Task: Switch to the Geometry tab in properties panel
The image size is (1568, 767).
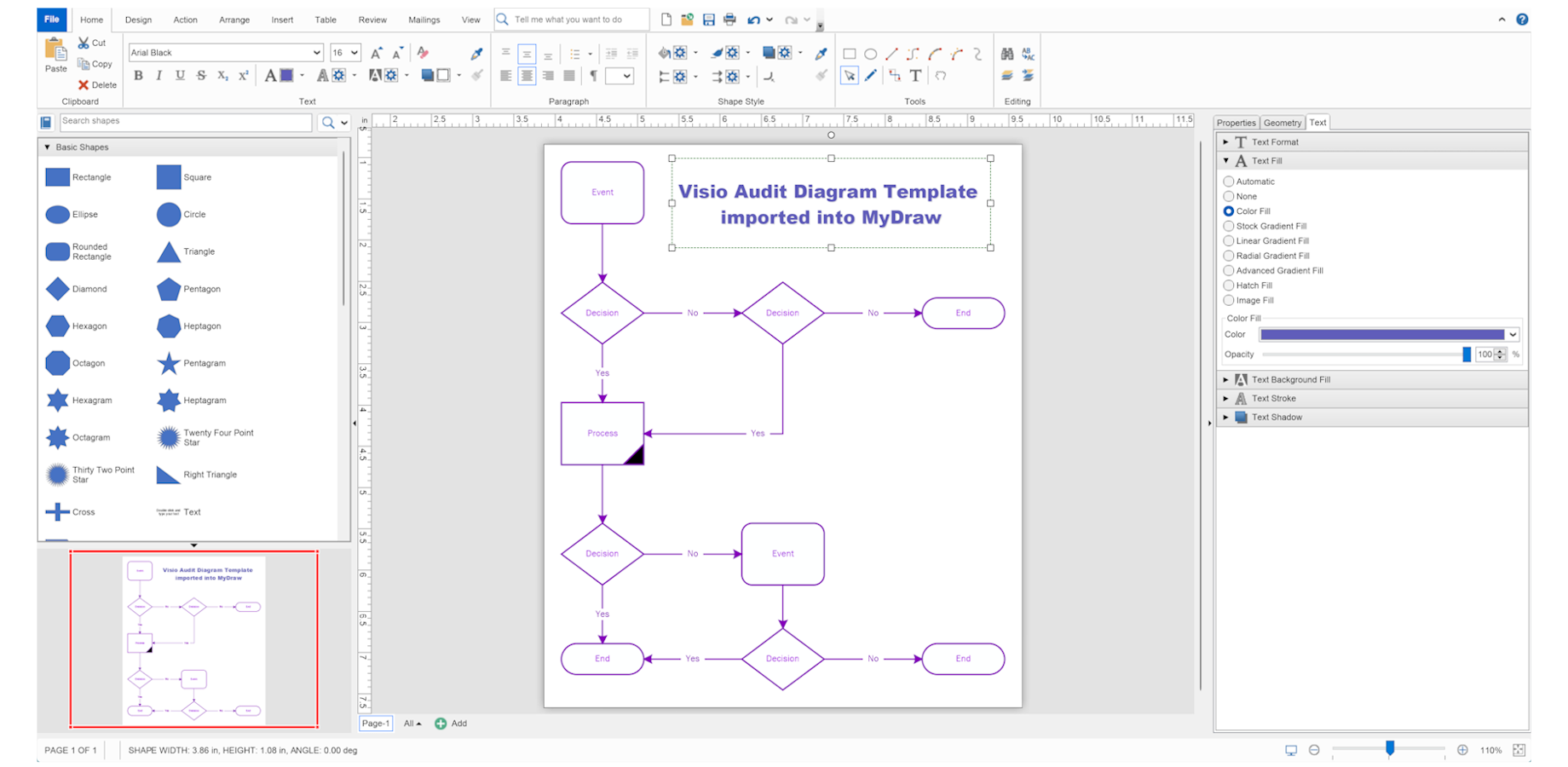Action: (1282, 122)
